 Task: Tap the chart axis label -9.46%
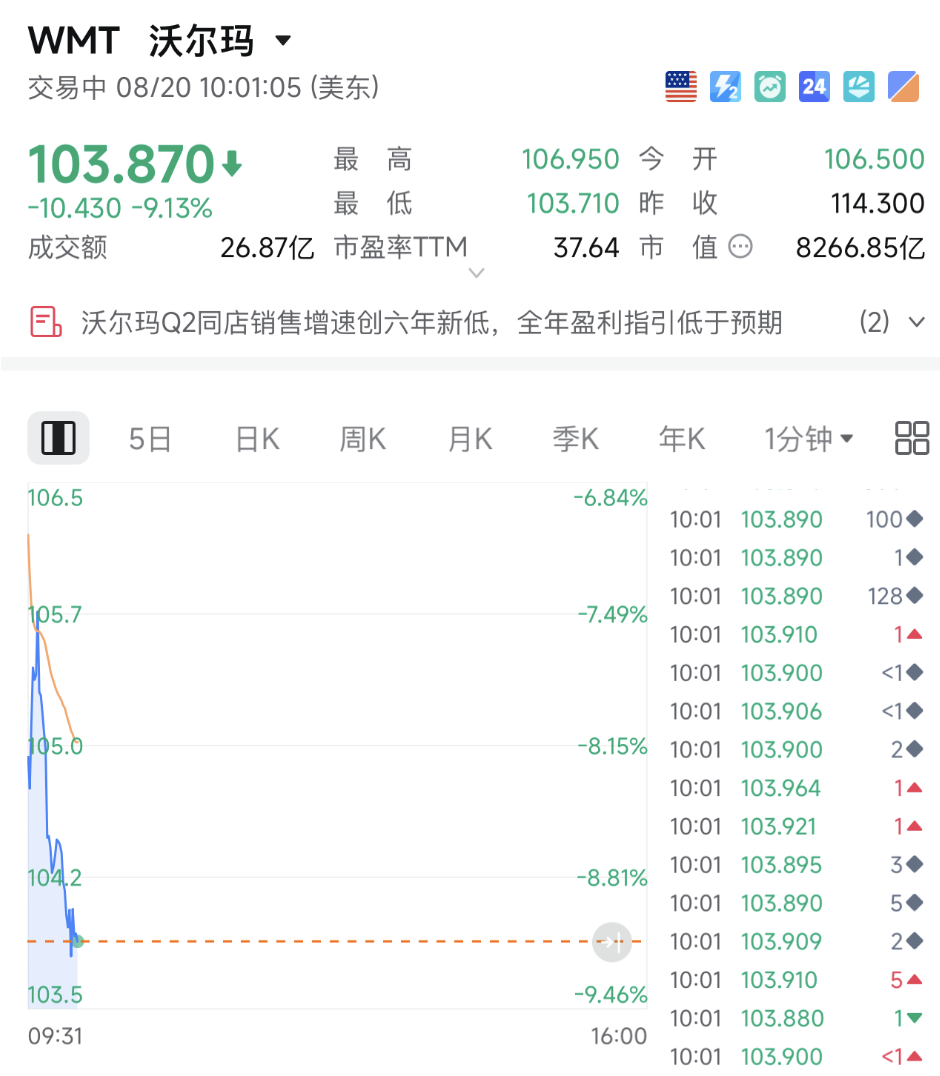[x=611, y=994]
